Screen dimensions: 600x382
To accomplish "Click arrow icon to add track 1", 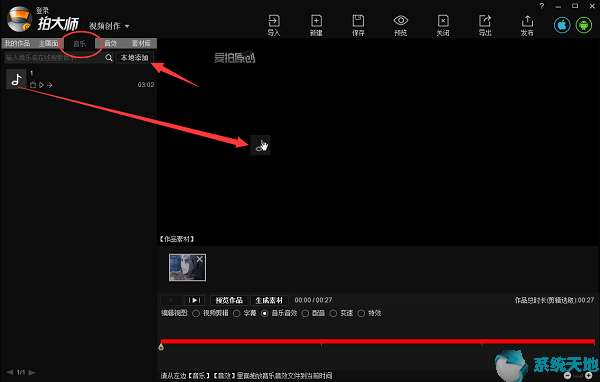I will tap(50, 85).
